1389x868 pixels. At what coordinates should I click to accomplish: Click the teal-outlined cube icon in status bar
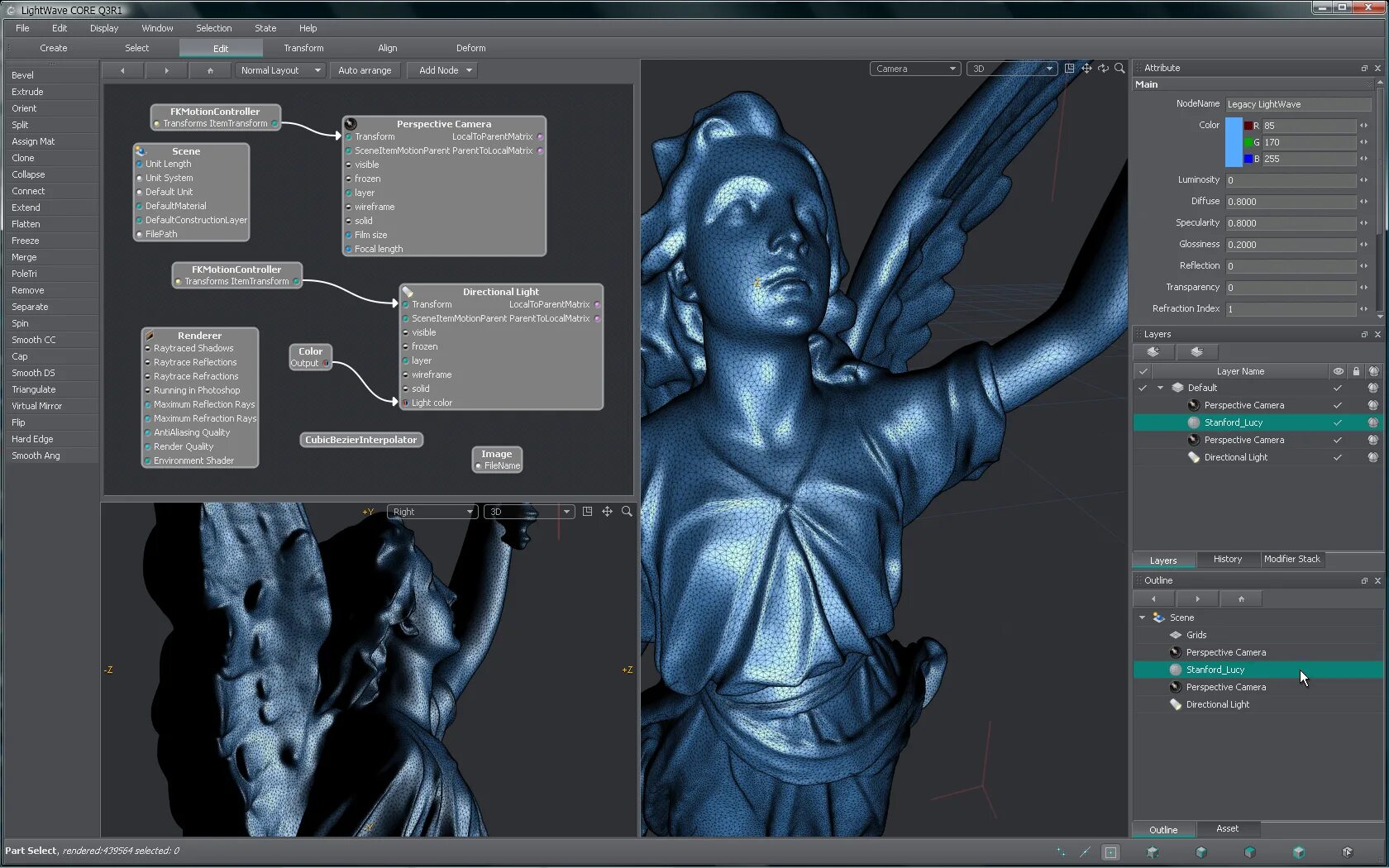pos(1299,852)
